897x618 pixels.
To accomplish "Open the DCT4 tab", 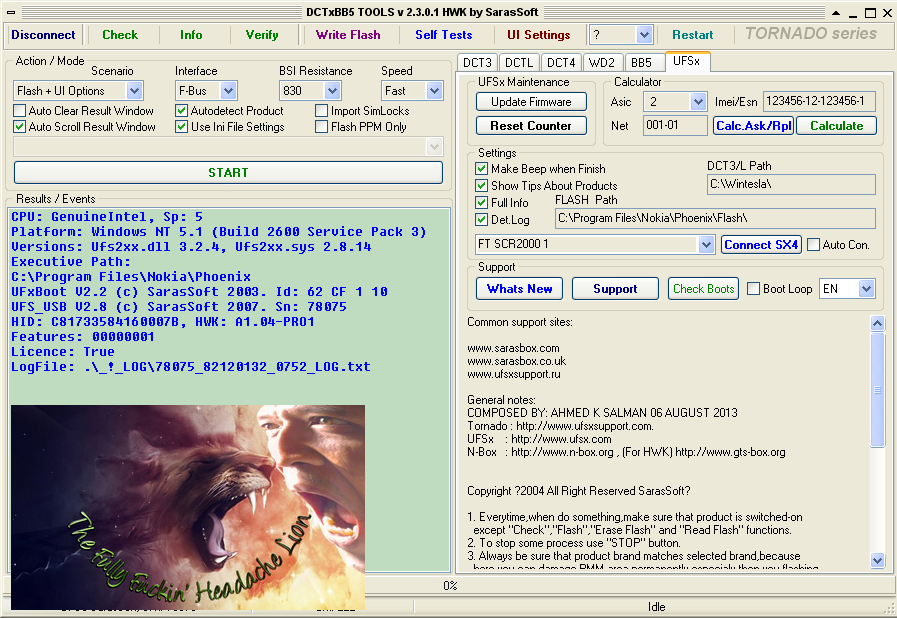I will click(561, 62).
